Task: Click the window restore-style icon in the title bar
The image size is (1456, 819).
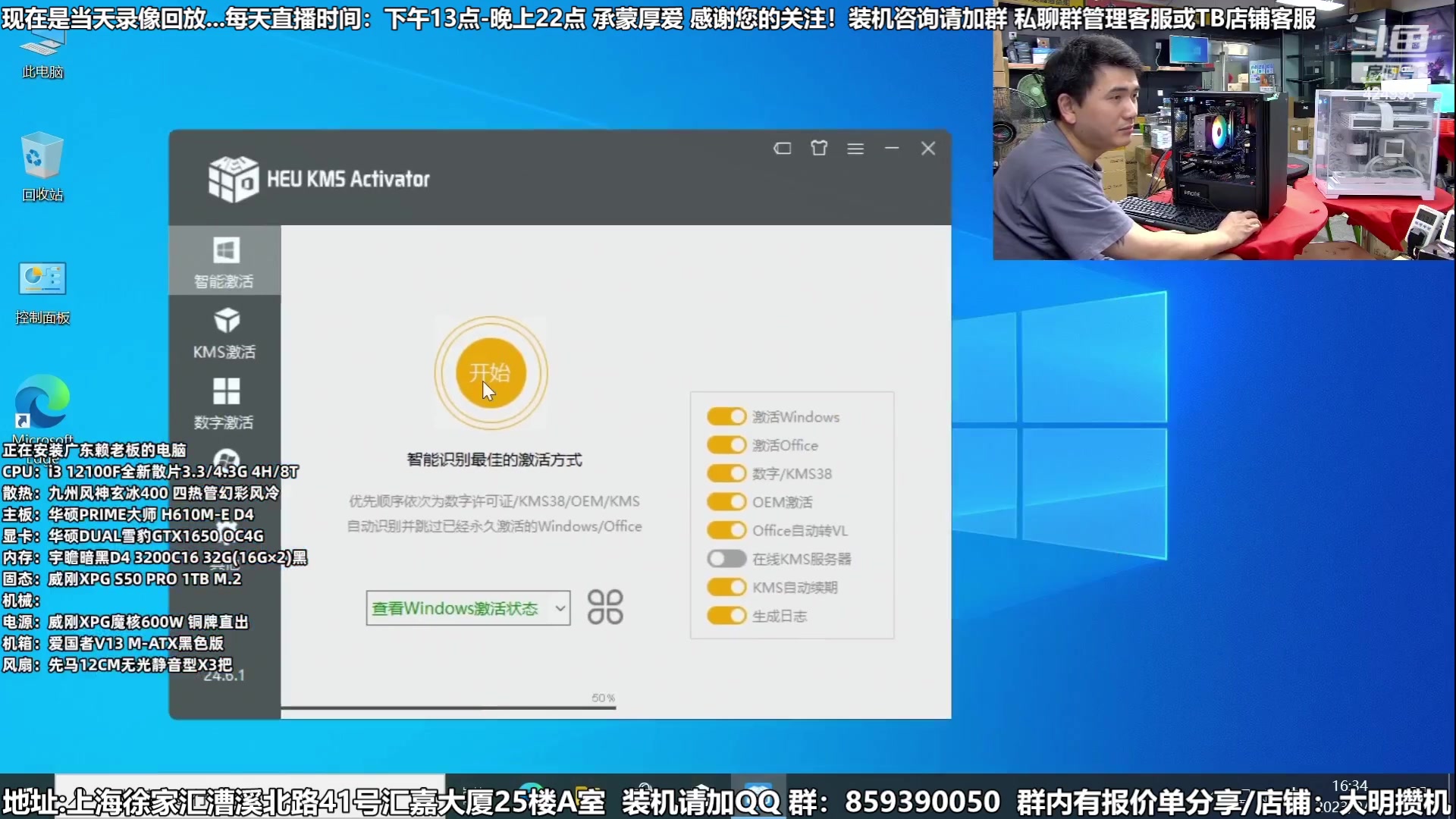Action: (783, 149)
